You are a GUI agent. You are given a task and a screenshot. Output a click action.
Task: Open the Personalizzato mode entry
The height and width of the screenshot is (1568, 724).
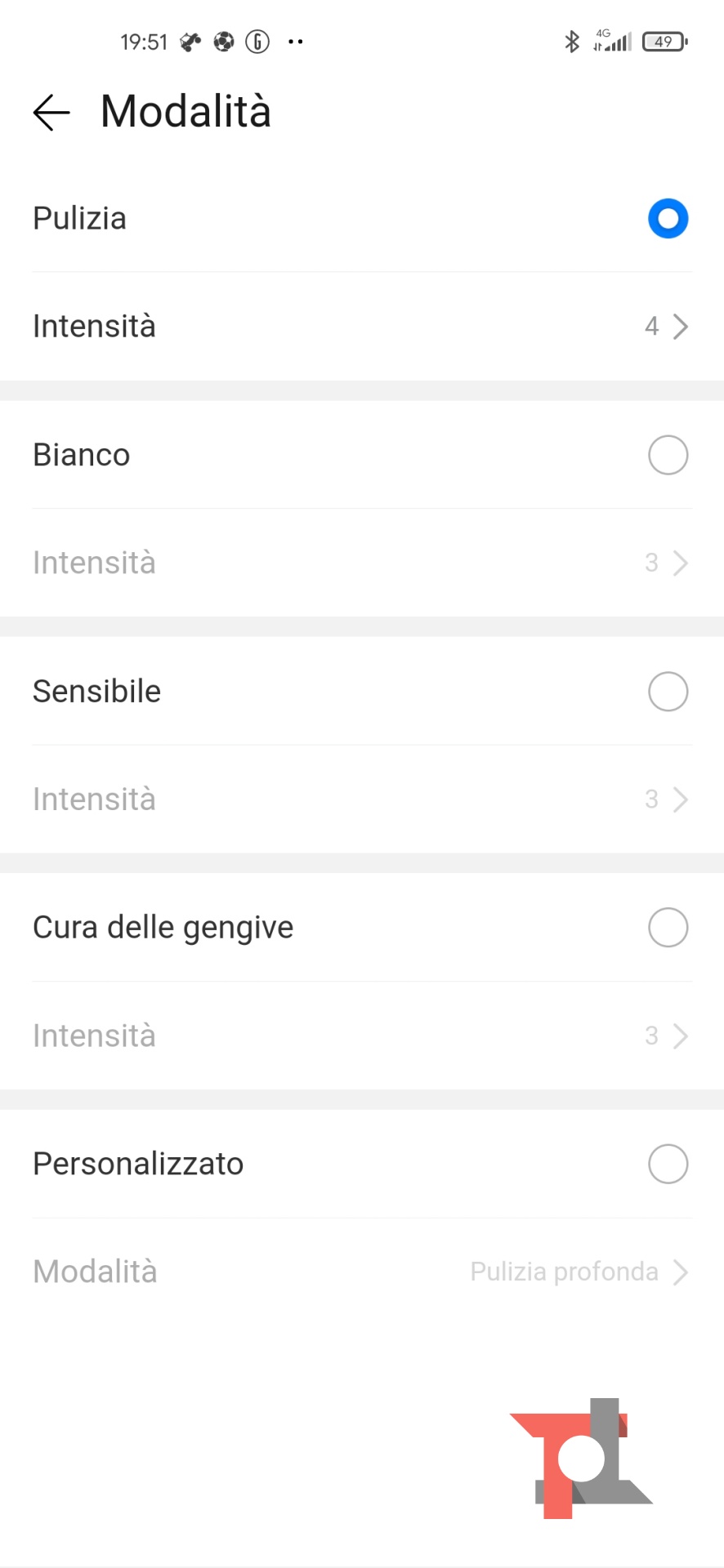point(138,1164)
